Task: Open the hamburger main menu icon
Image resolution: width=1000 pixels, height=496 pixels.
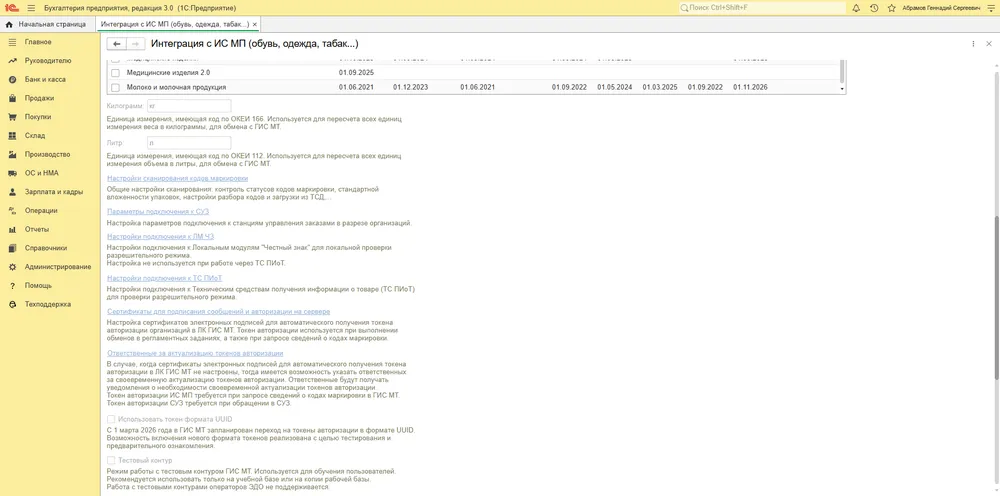Action: pos(31,8)
